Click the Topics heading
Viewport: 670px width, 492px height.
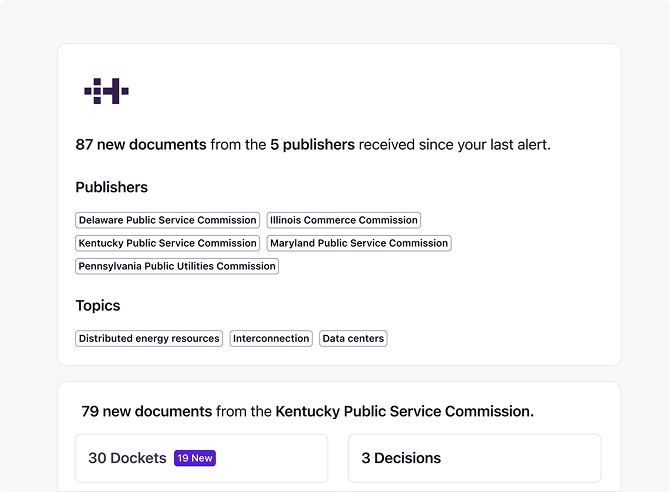coord(98,306)
